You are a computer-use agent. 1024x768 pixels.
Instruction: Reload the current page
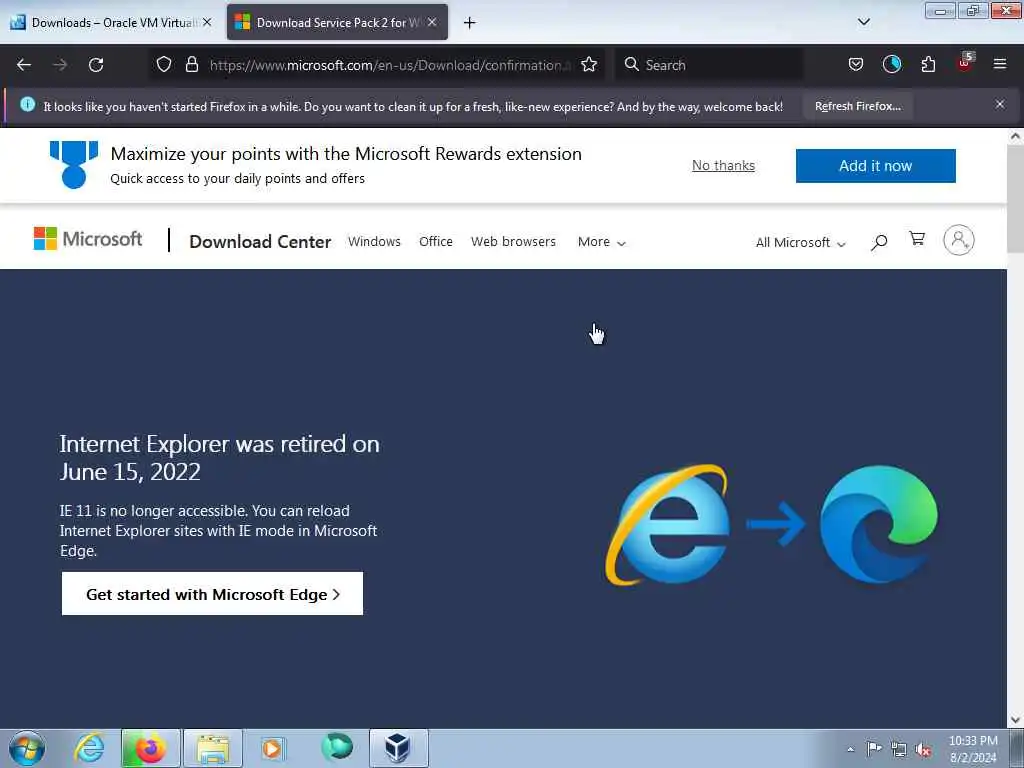[96, 65]
